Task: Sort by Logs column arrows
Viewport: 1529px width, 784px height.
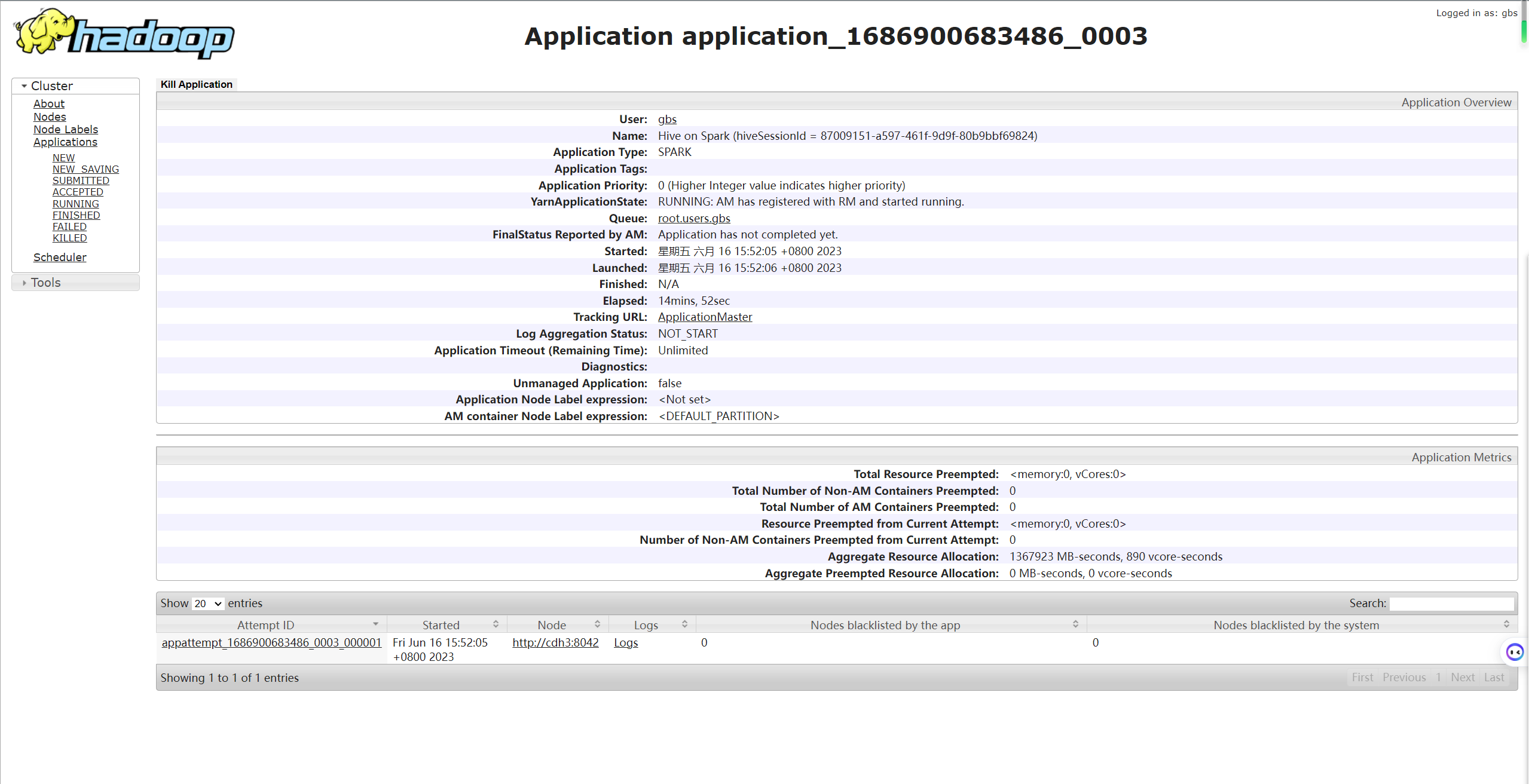Action: tap(684, 624)
